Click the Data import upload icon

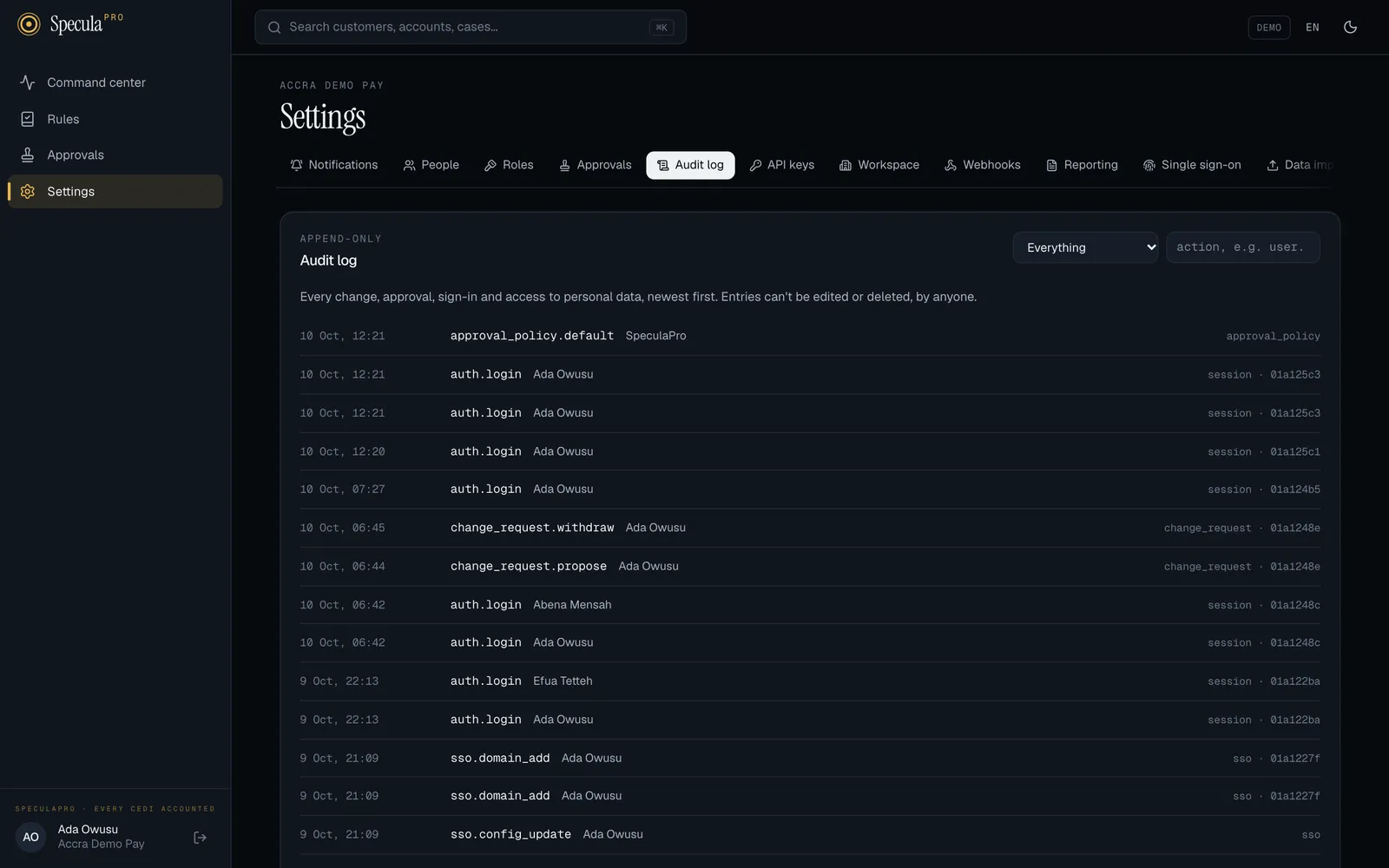(x=1273, y=165)
